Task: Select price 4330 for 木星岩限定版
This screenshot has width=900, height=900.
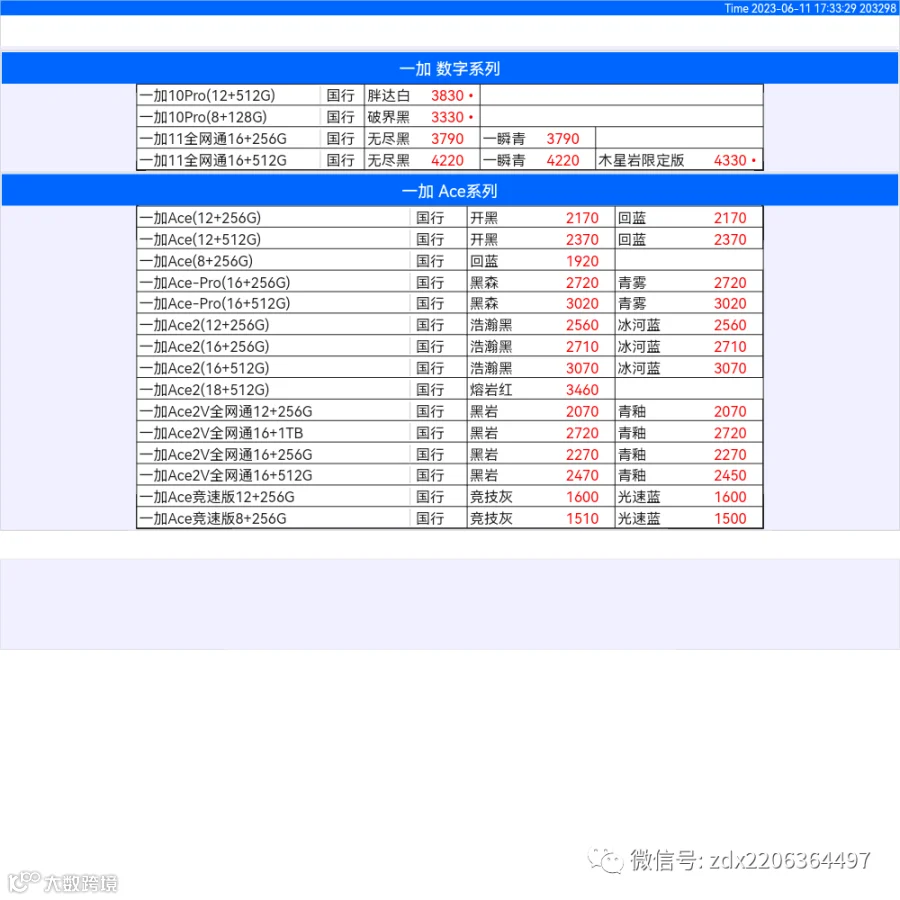Action: 730,160
